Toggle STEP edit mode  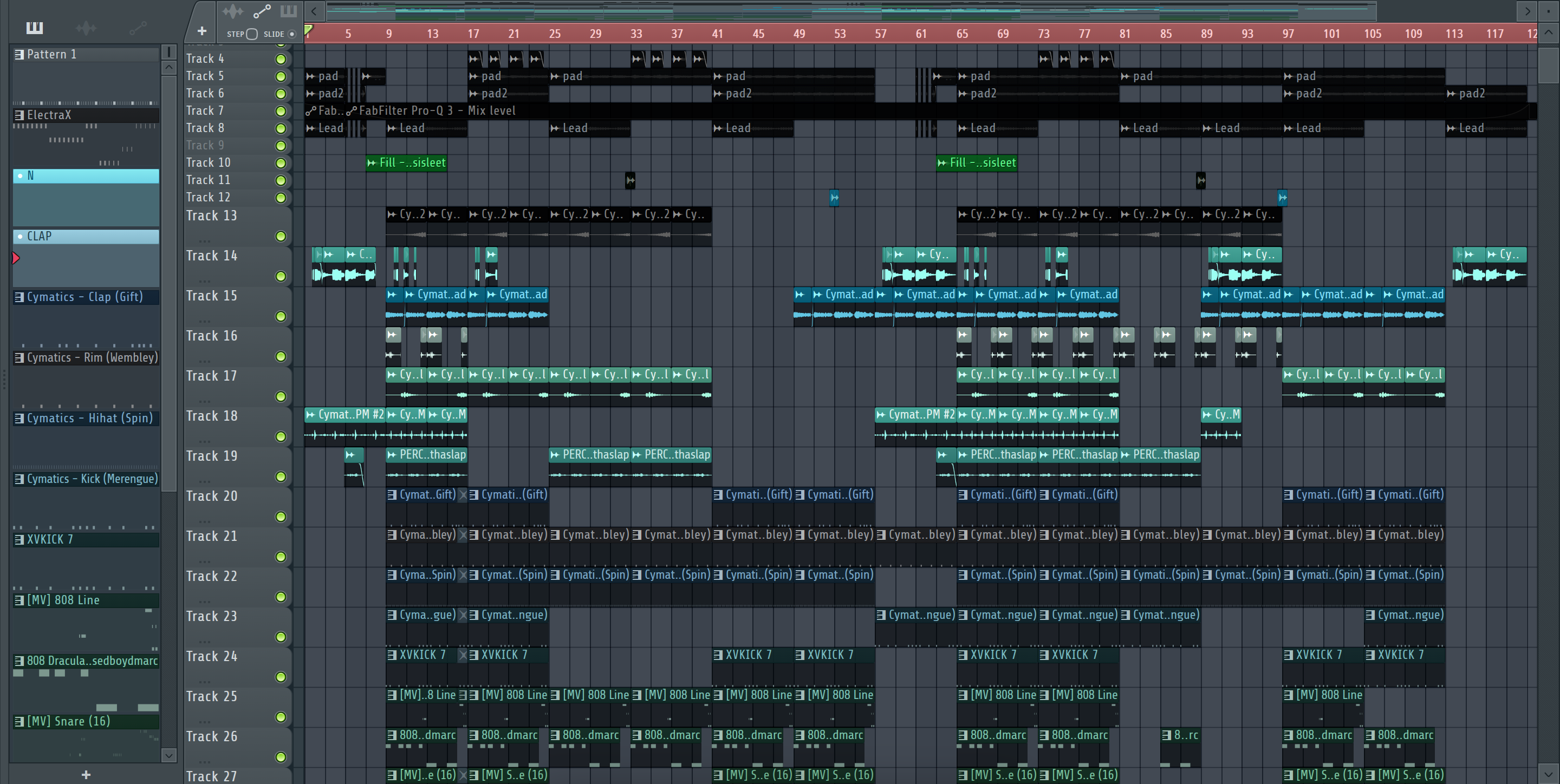[x=252, y=34]
